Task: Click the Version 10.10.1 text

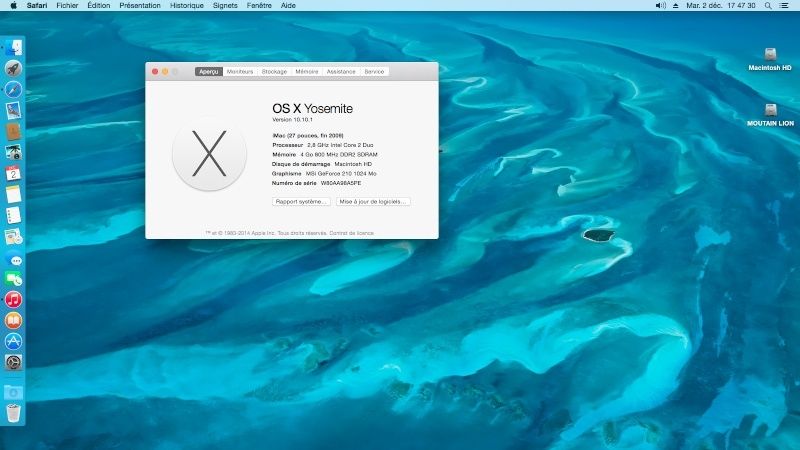Action: [292, 119]
